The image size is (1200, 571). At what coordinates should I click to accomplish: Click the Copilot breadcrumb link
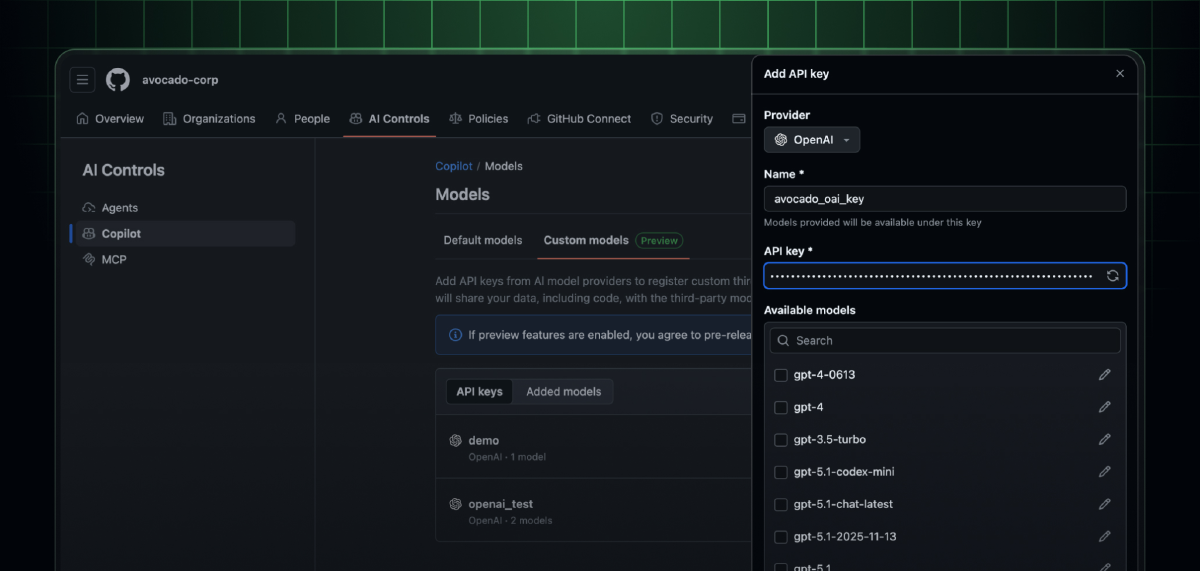[x=454, y=166]
